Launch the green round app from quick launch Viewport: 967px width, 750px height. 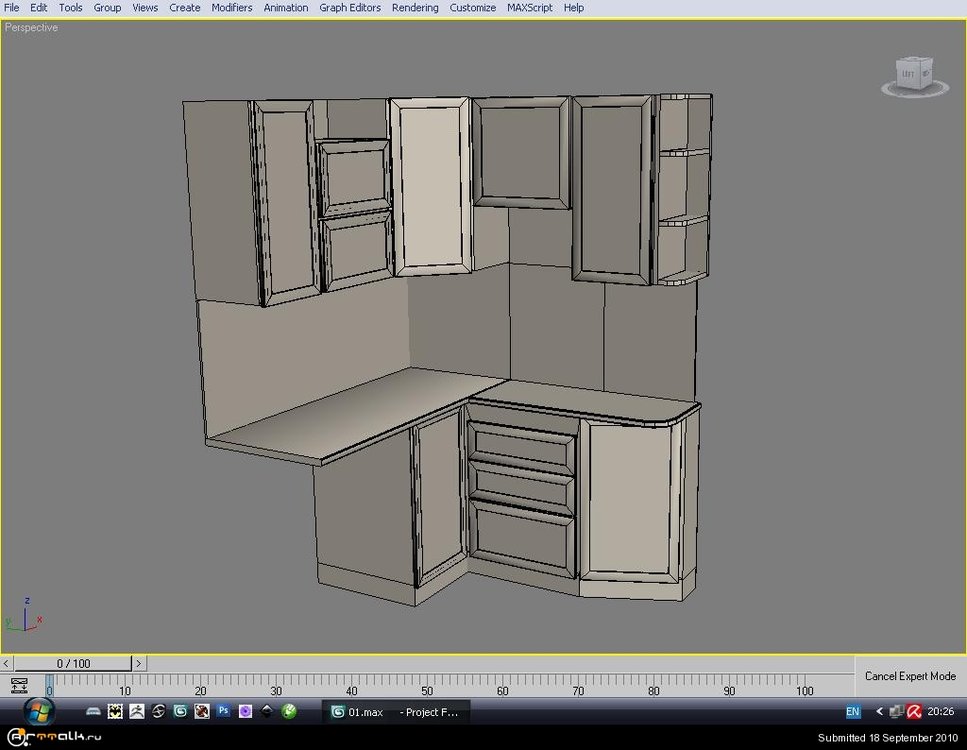pos(289,712)
